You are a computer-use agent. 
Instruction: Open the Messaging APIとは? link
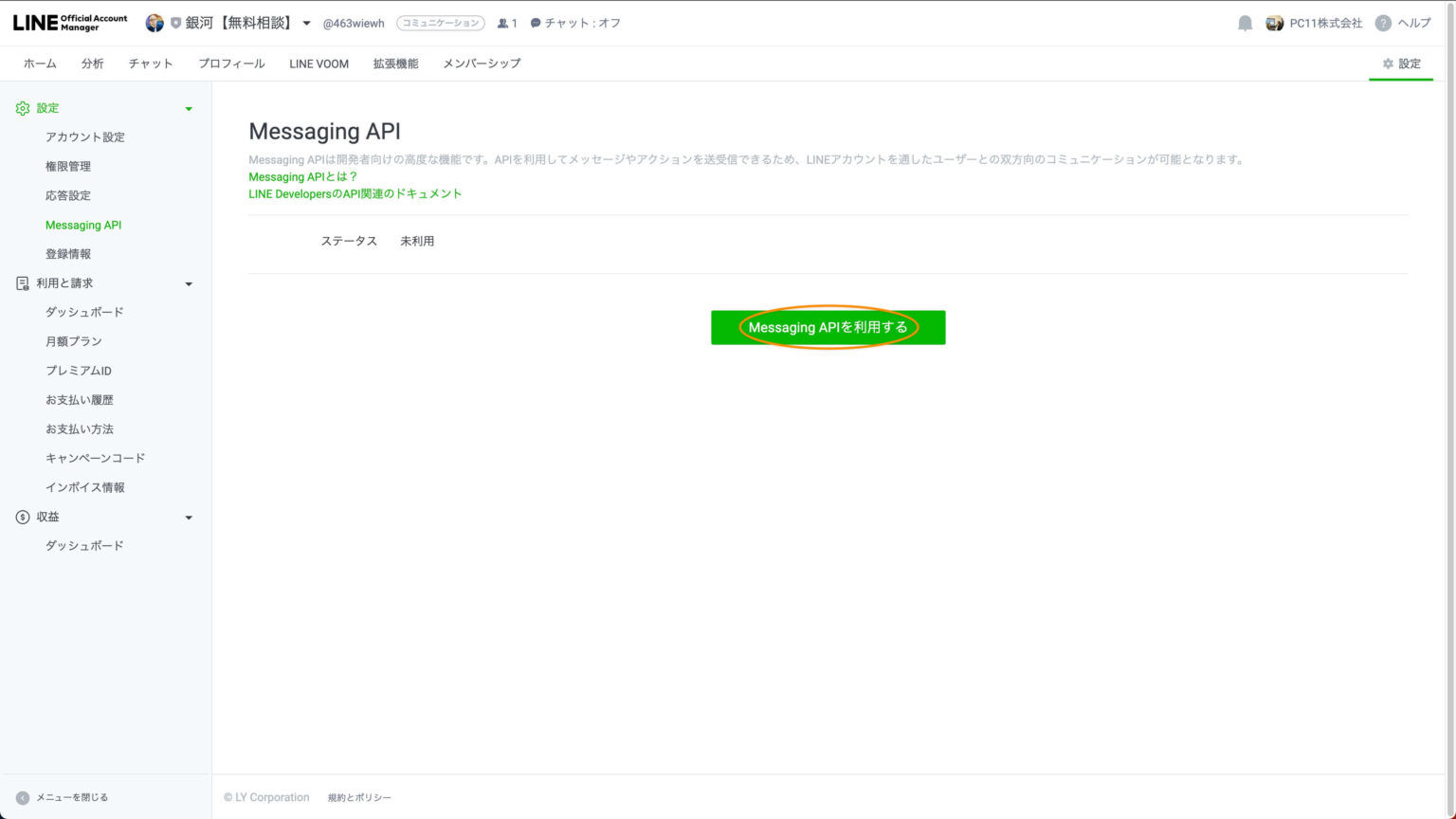pos(301,176)
